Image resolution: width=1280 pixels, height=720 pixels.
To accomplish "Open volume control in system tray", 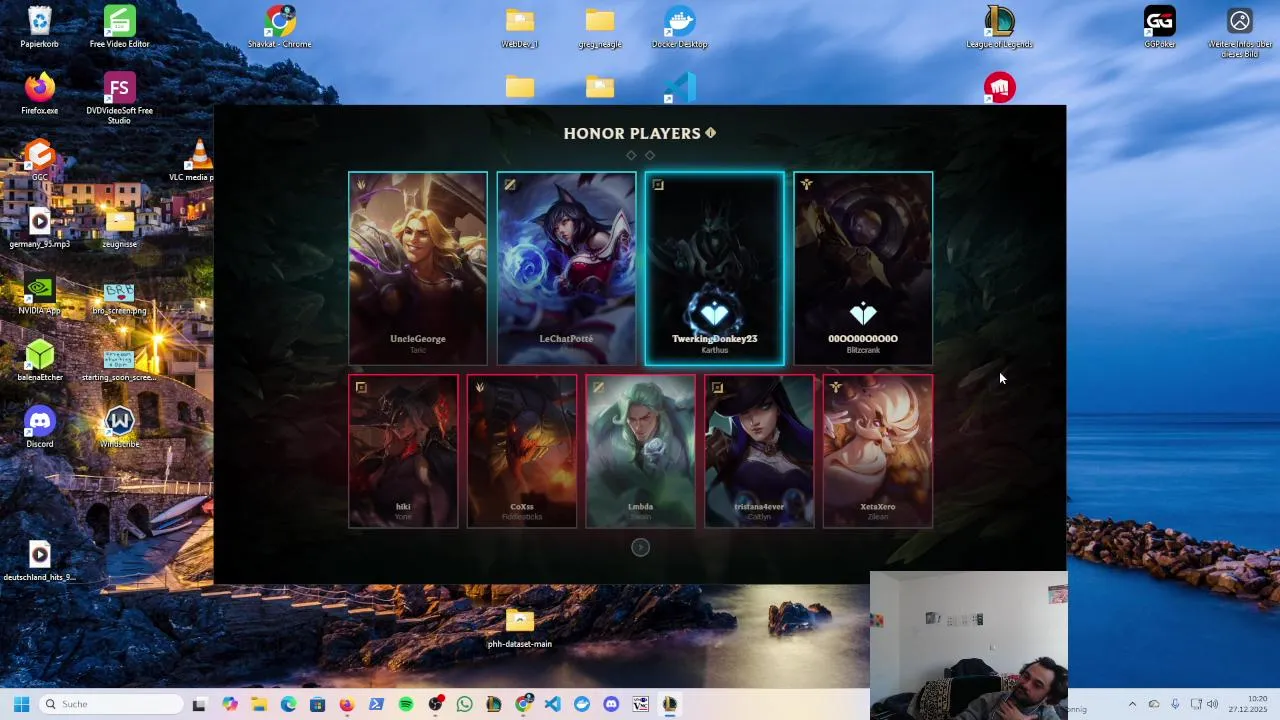I will [x=1212, y=704].
